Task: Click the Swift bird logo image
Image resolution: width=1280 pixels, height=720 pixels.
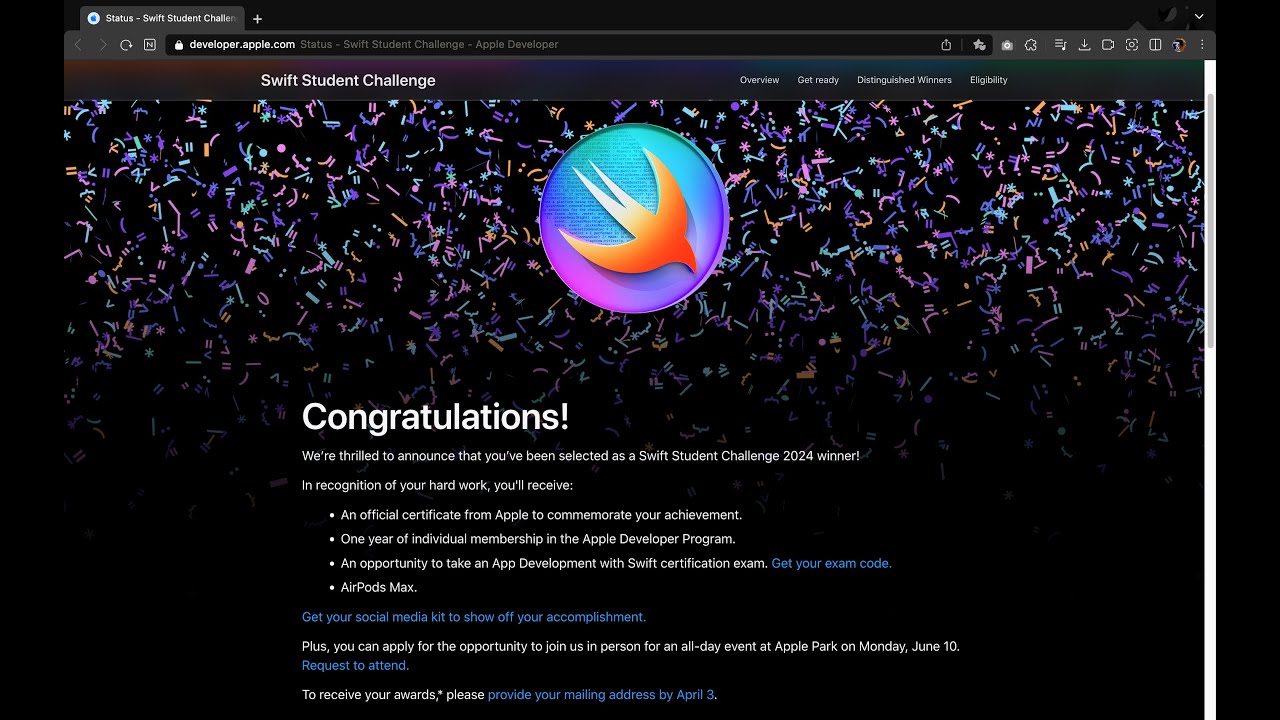Action: tap(634, 218)
